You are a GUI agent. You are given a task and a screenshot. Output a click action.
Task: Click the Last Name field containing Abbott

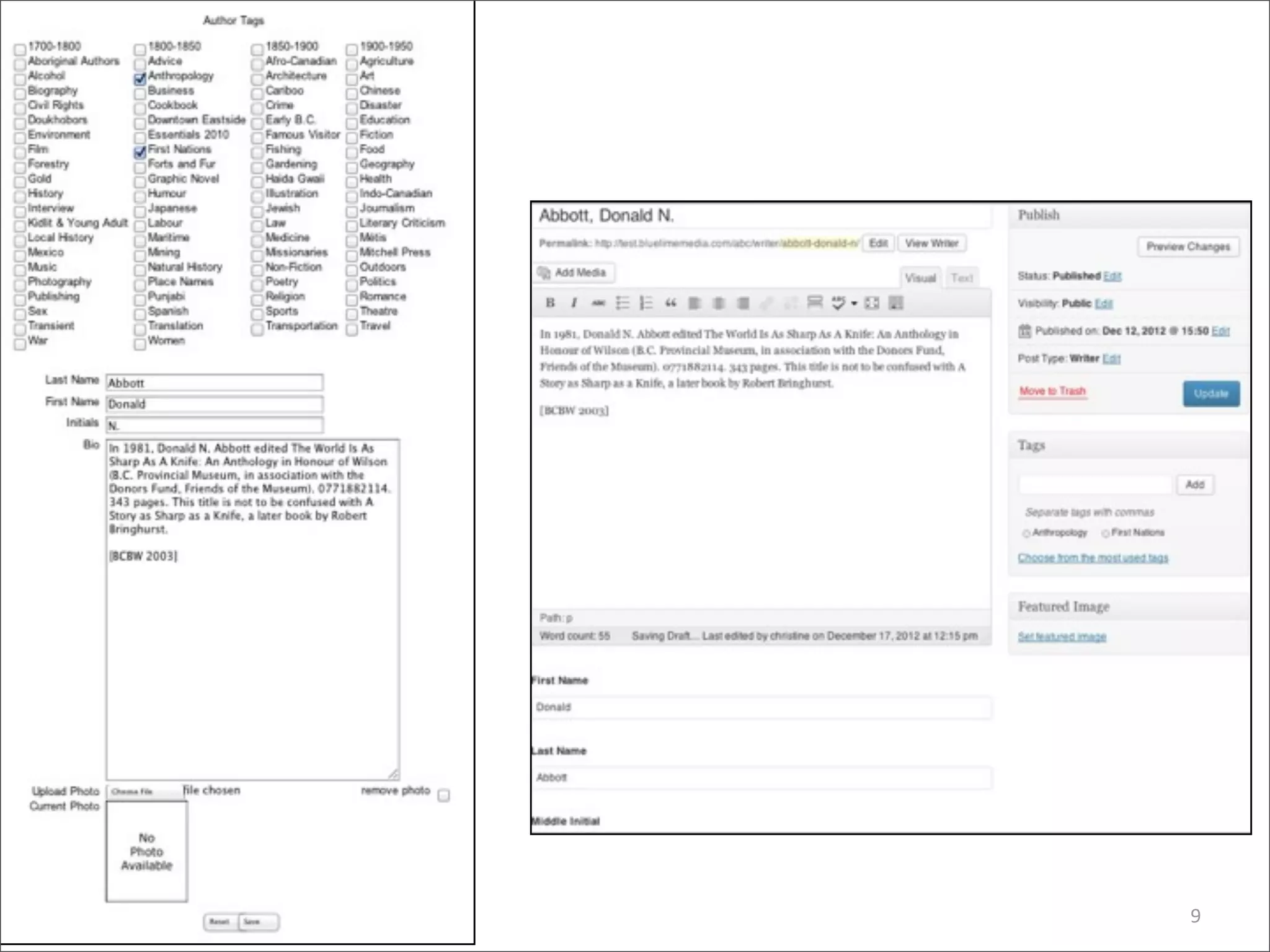214,383
